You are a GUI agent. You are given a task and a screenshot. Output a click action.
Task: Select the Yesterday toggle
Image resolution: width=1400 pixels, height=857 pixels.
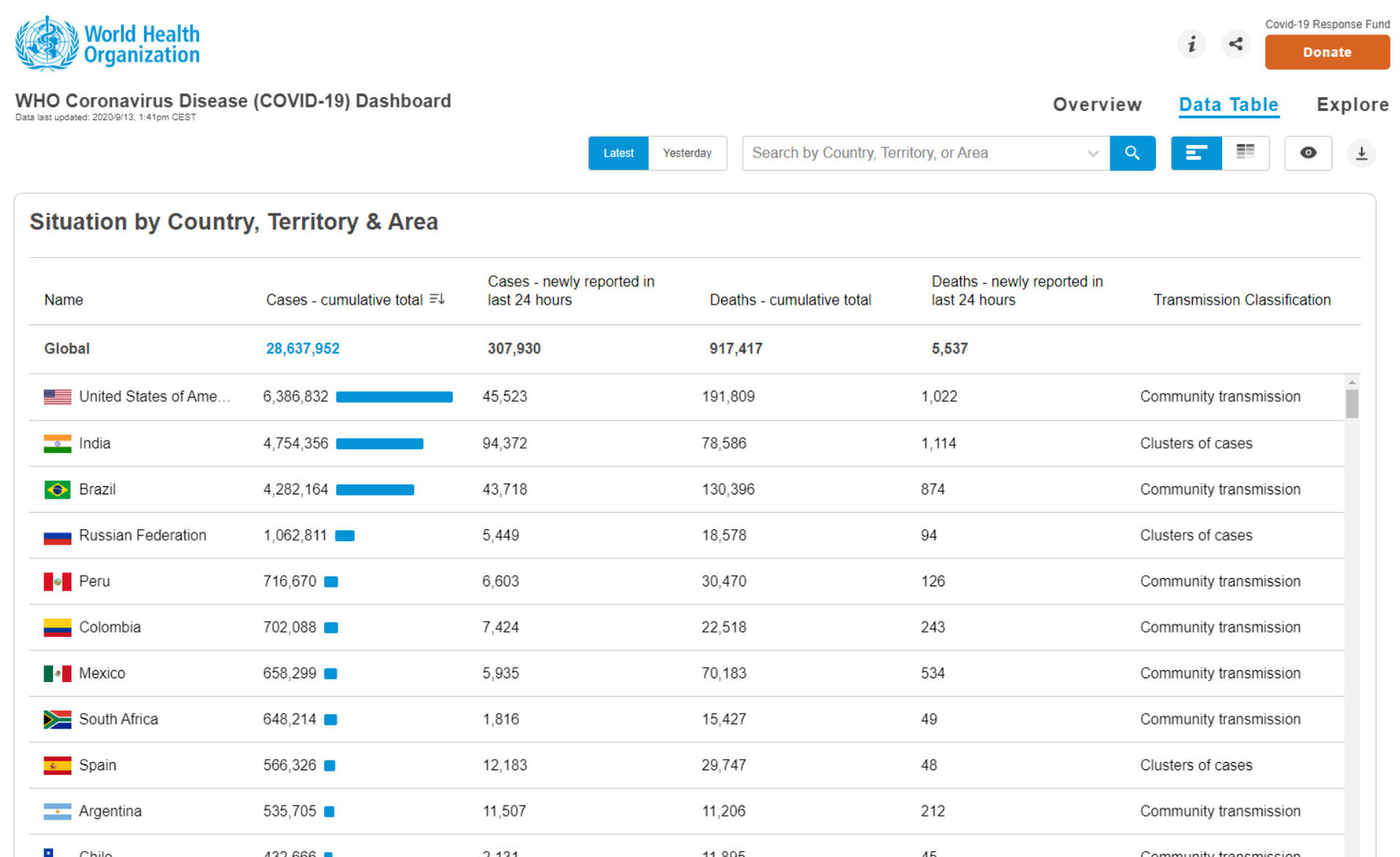point(687,153)
